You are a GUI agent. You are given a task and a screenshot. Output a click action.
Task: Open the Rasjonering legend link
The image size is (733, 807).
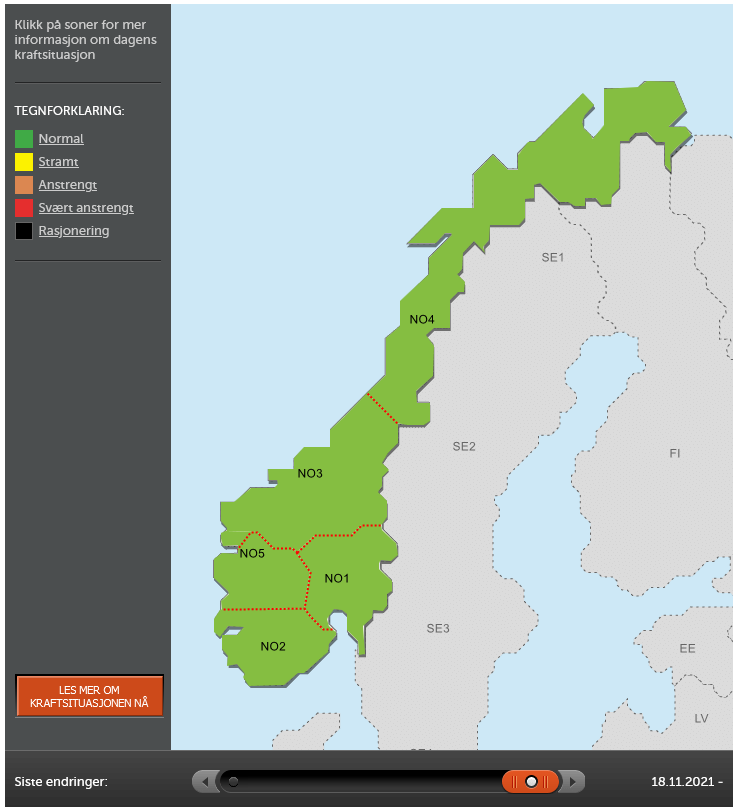point(74,231)
